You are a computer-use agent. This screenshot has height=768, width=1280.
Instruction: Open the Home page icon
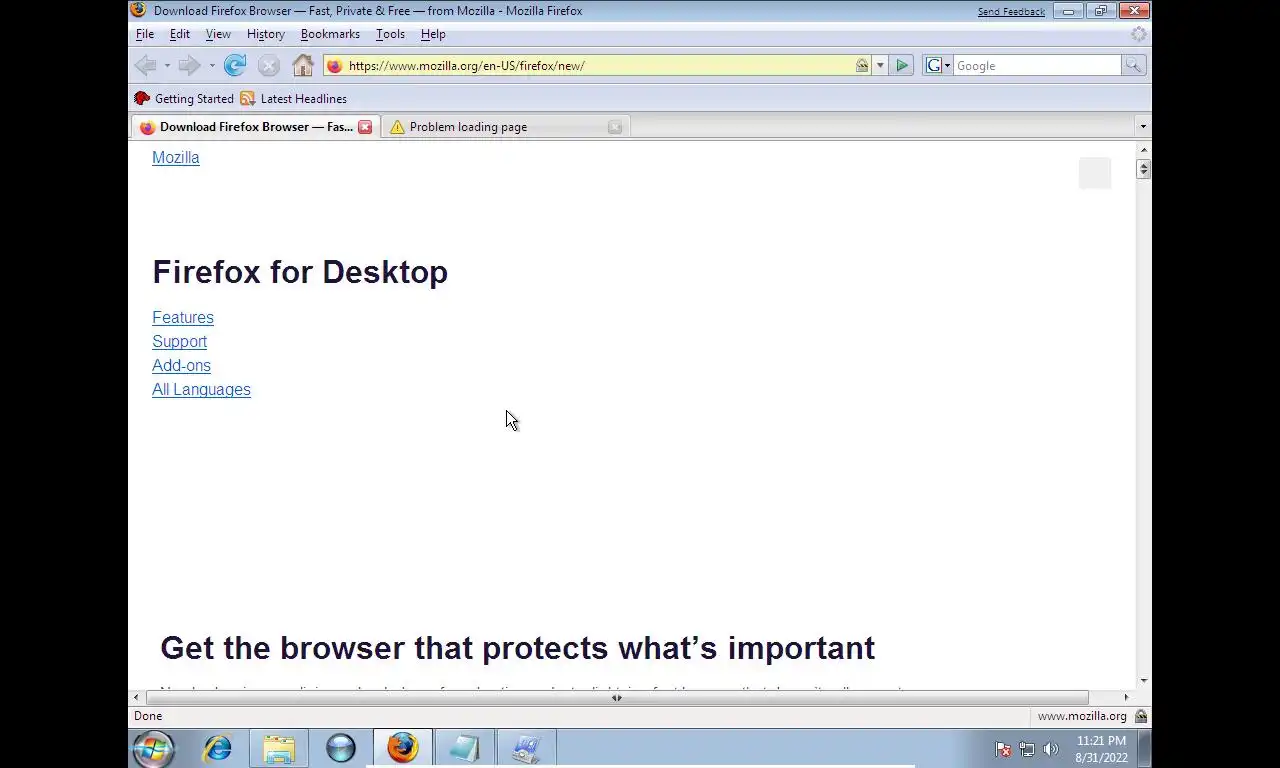(x=303, y=66)
